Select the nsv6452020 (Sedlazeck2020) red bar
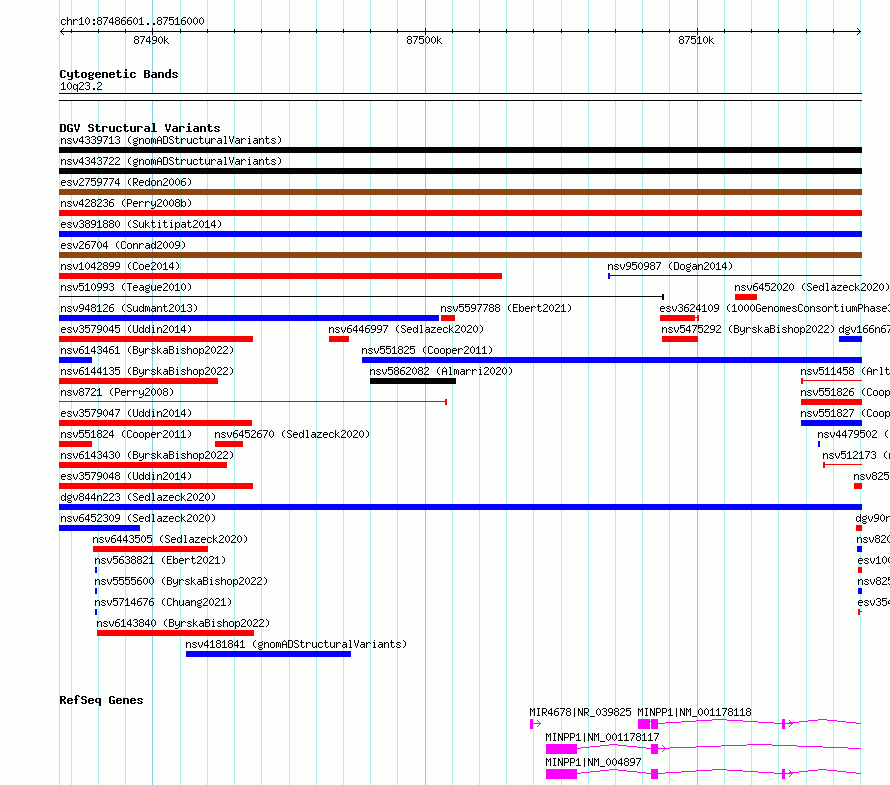 [x=746, y=297]
